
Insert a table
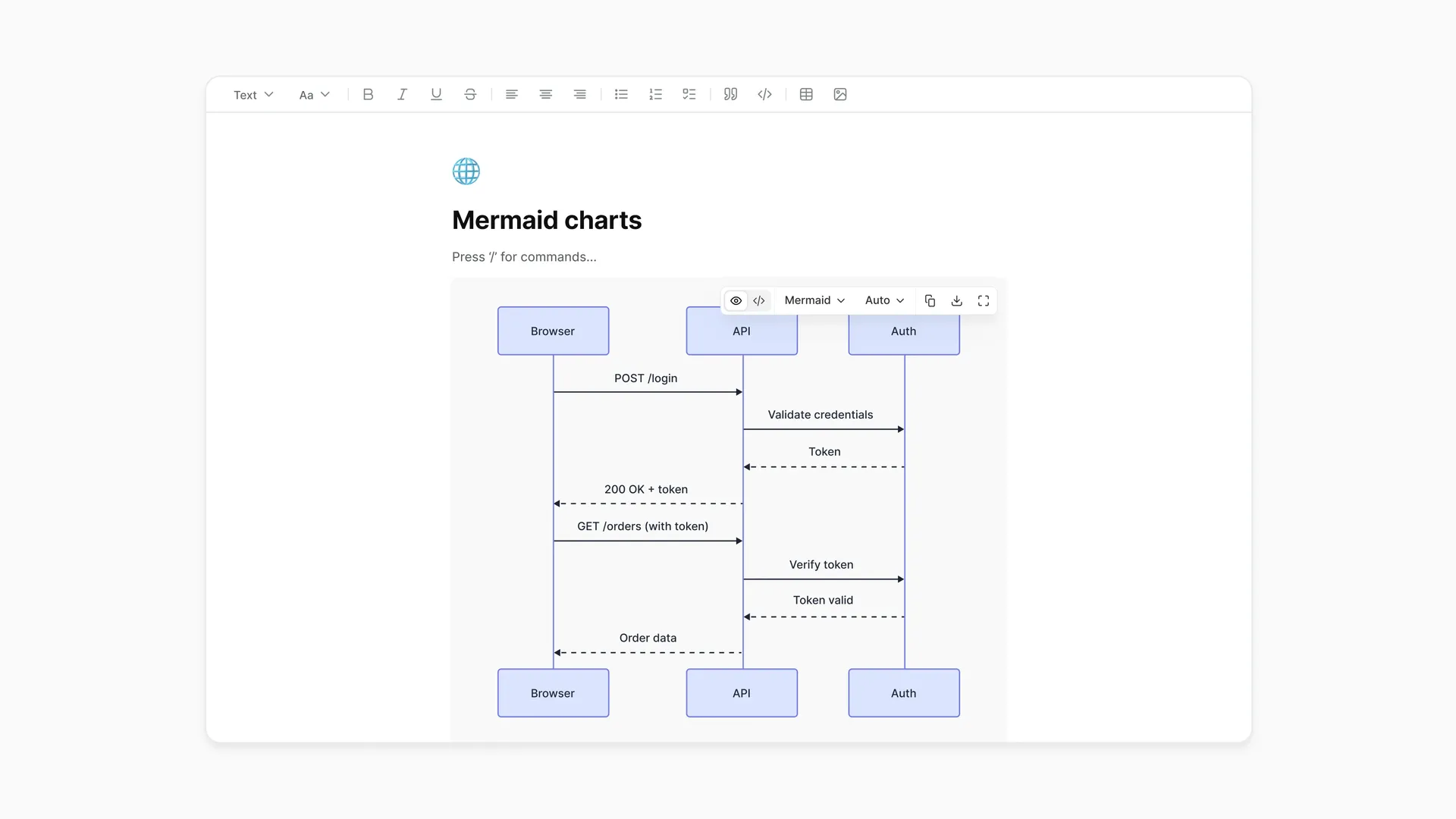pos(806,95)
